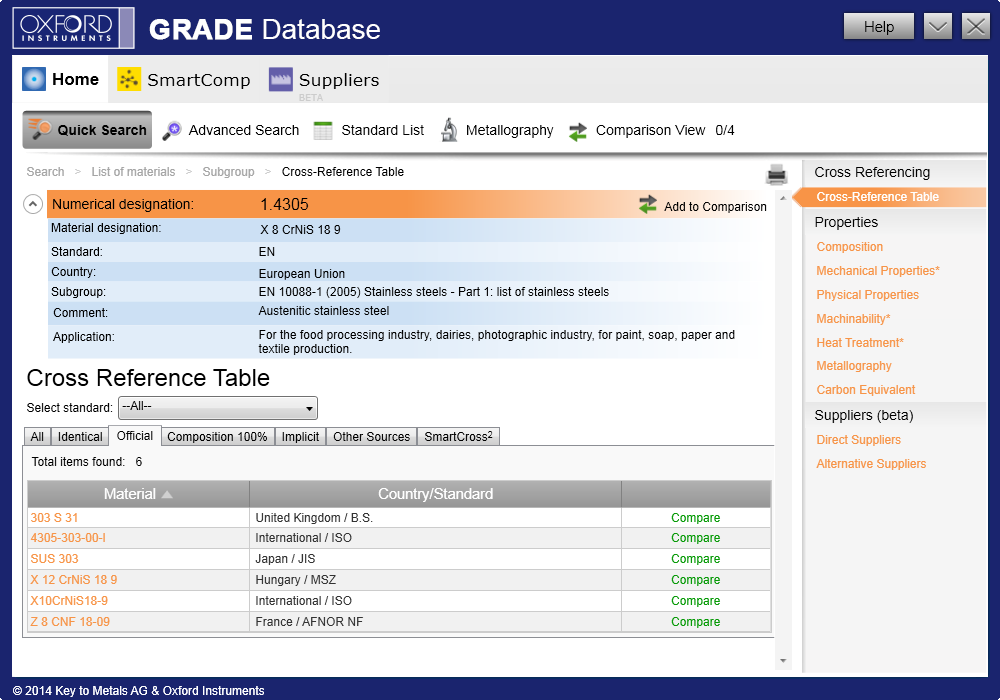Screen dimensions: 1000x700
Task: Open the Metallography link in the sidebar
Action: 854,366
